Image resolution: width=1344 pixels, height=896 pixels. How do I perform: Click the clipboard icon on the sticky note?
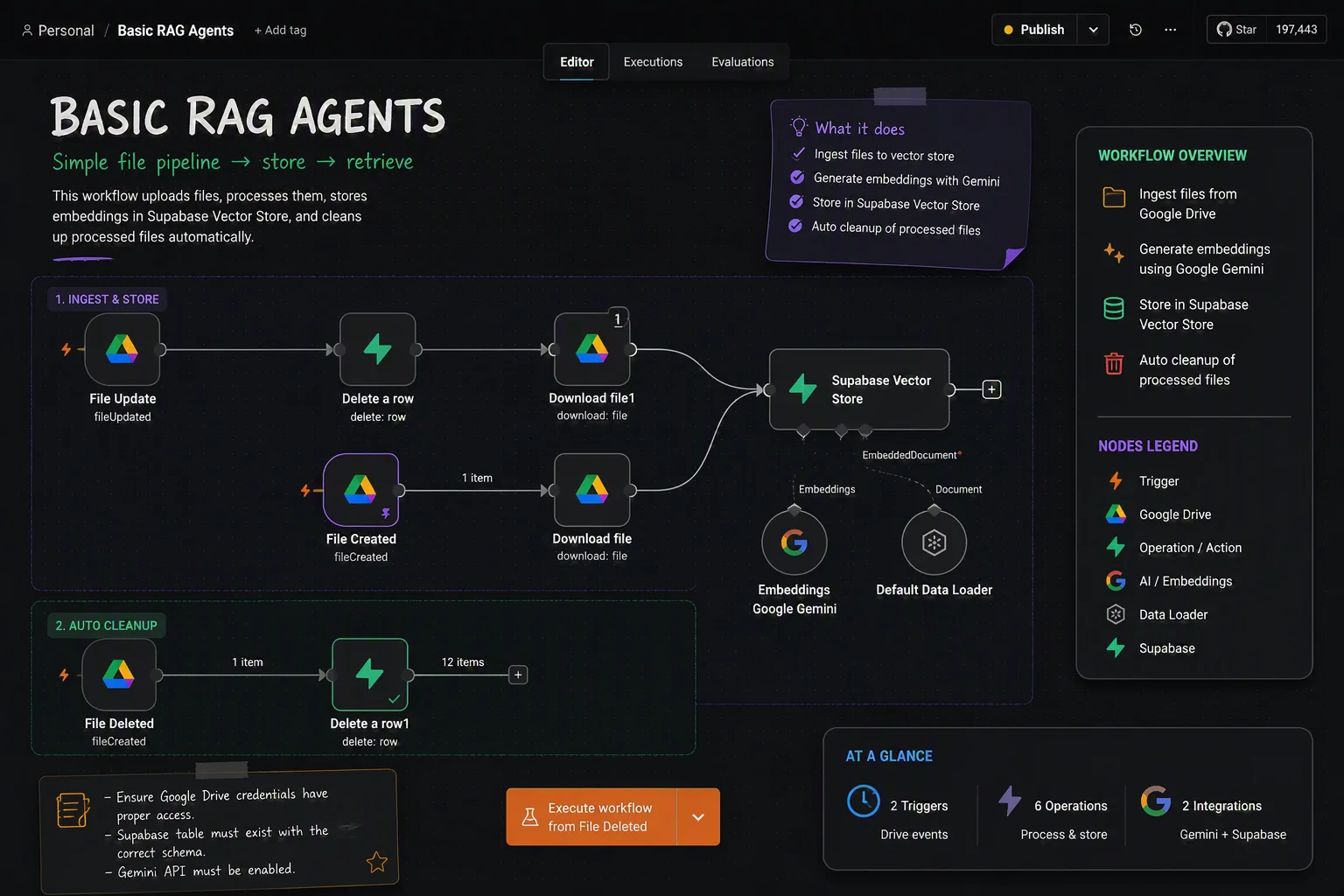(x=73, y=809)
